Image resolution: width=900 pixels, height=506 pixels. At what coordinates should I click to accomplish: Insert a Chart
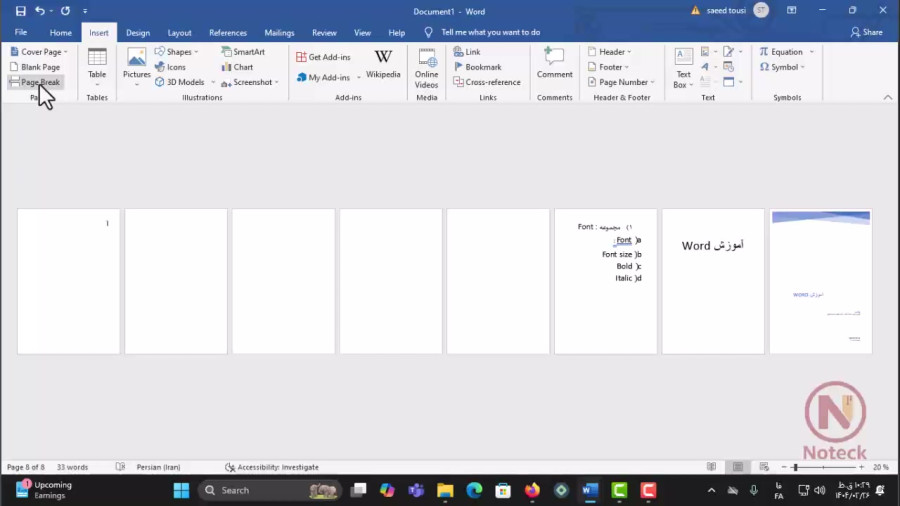pos(238,67)
